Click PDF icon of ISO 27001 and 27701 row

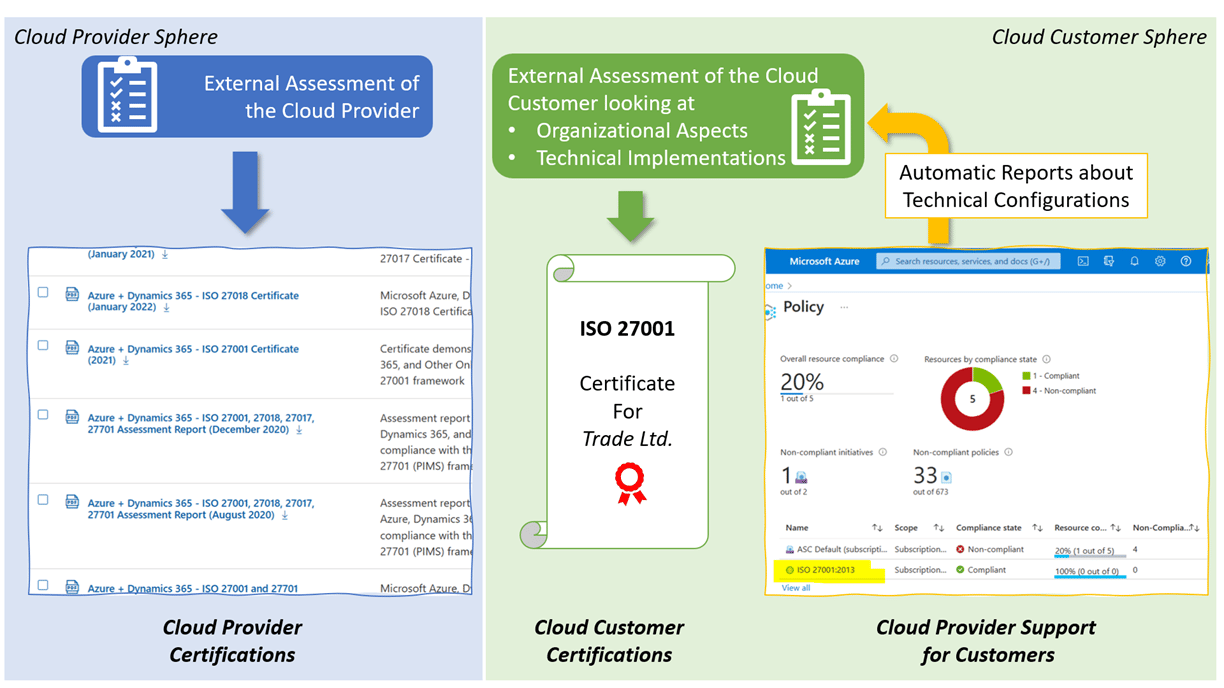pos(72,588)
